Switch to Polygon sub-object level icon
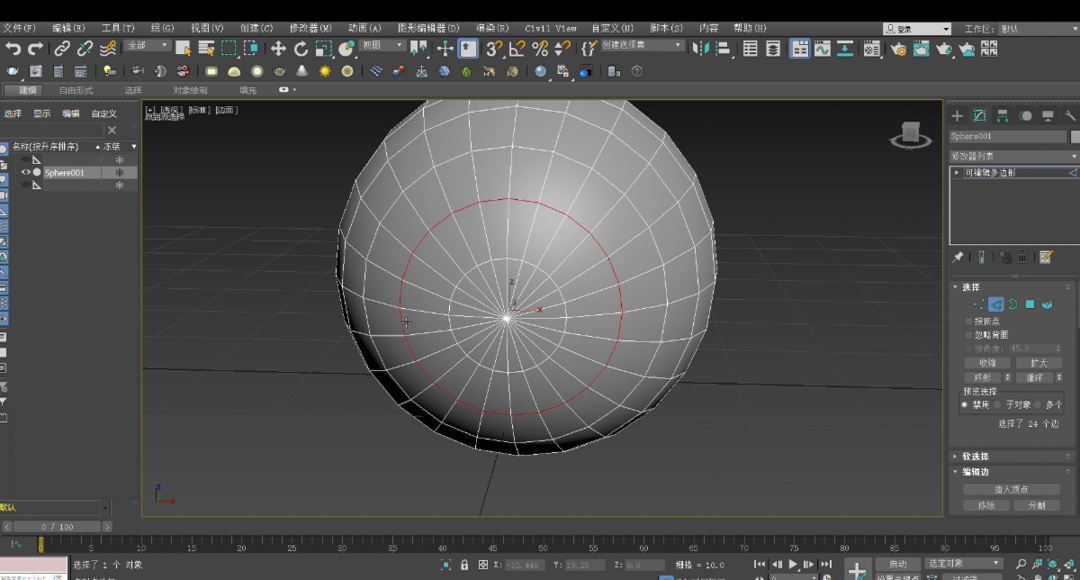The image size is (1080, 580). click(1029, 304)
